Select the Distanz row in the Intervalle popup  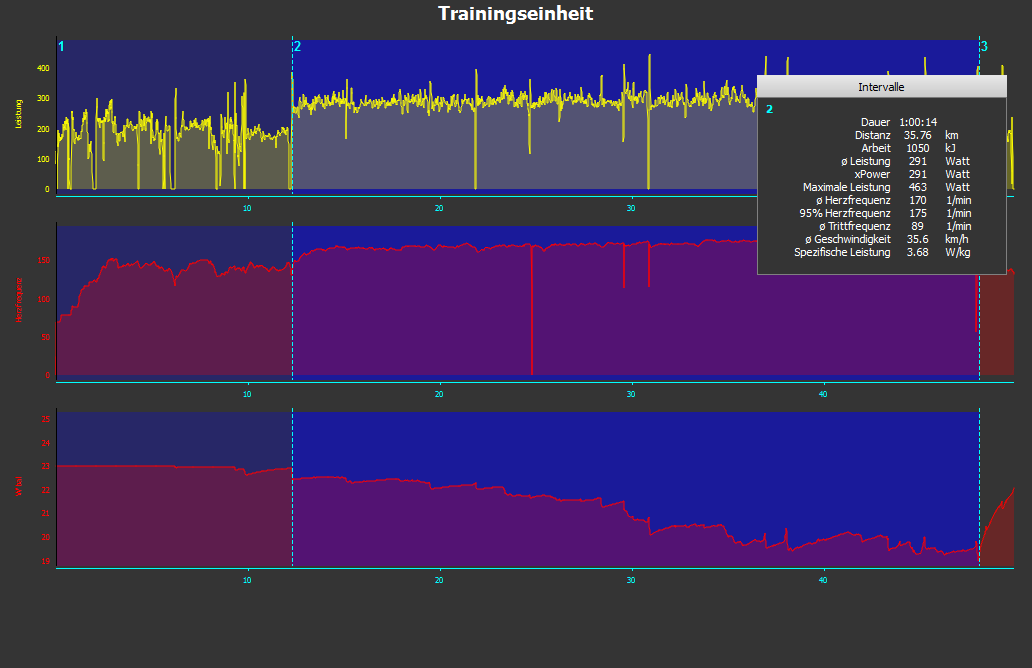(880, 135)
